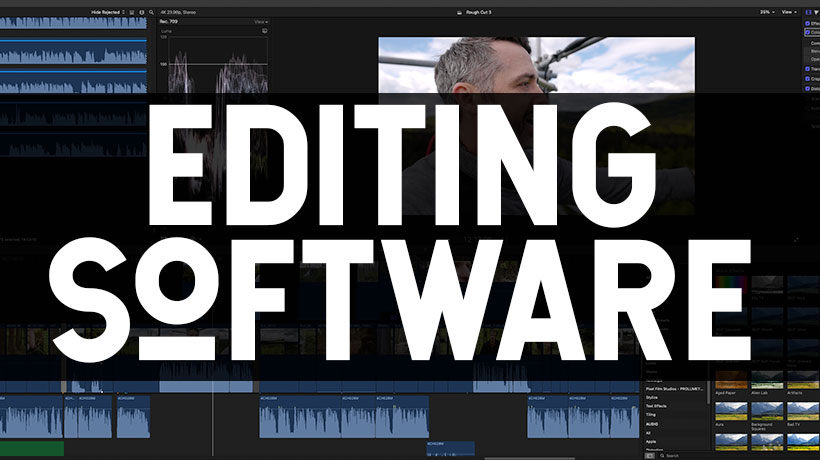Viewport: 820px width, 460px height.
Task: Click the Luma label in the waveform scope
Action: [166, 31]
